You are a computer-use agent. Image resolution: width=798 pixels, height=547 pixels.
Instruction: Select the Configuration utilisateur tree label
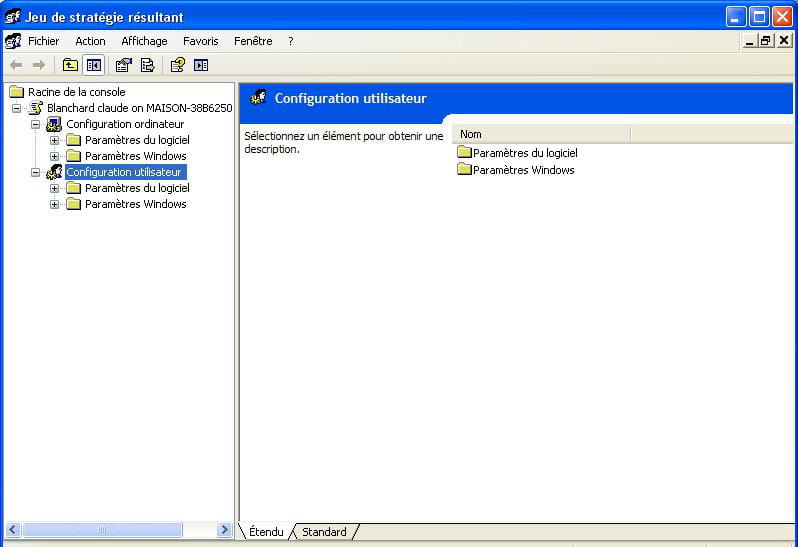click(x=124, y=172)
